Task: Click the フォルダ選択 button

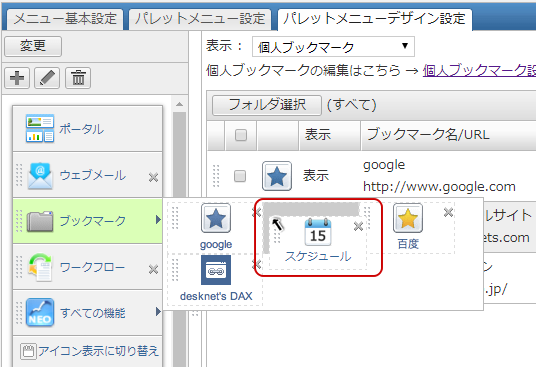Action: tap(267, 105)
